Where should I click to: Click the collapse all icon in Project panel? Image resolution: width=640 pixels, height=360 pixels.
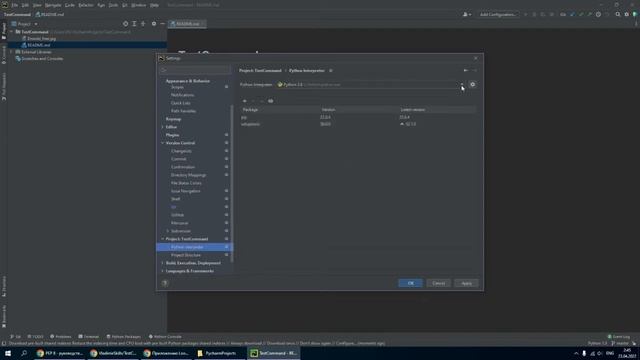[x=143, y=24]
